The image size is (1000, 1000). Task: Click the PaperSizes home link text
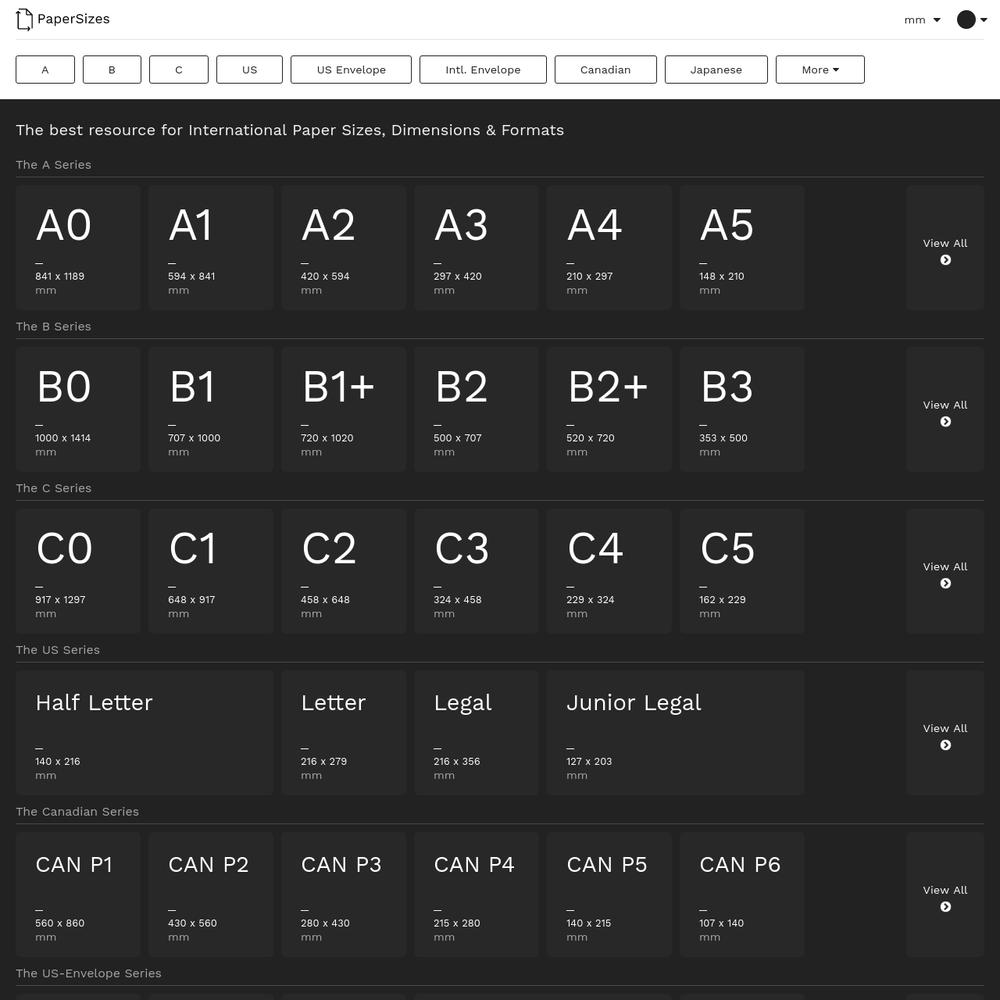click(x=73, y=19)
